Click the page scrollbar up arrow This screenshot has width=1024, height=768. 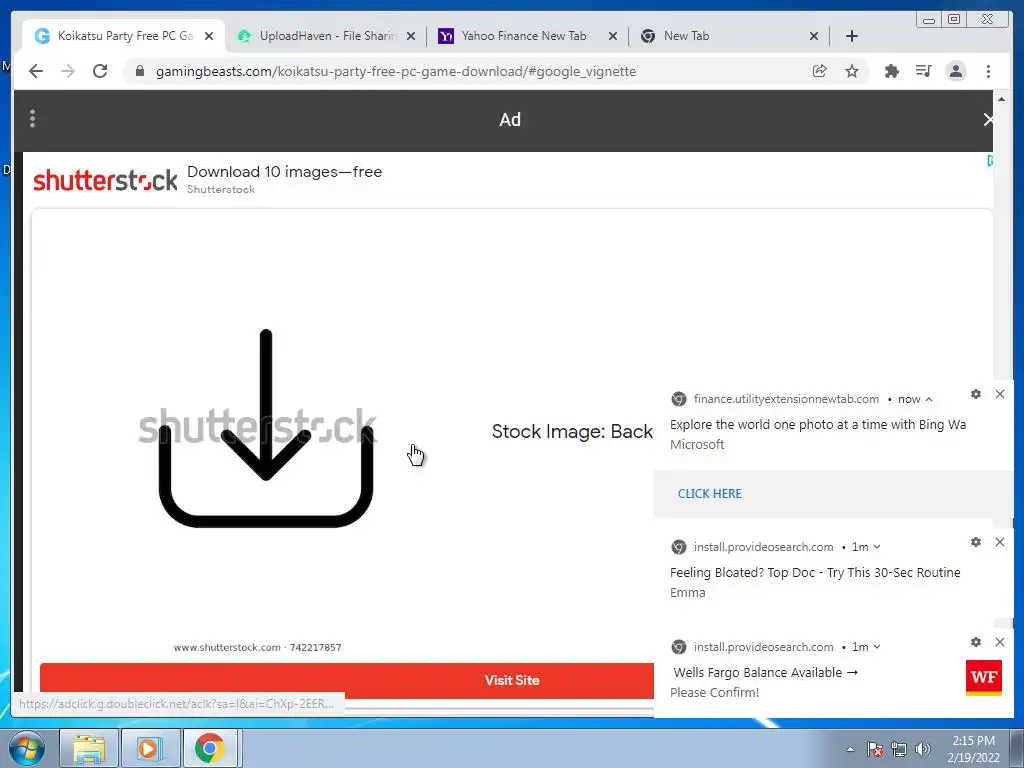[x=1002, y=99]
